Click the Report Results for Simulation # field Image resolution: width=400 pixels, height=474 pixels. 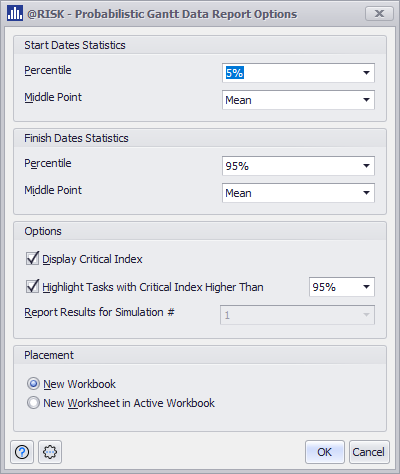point(297,315)
